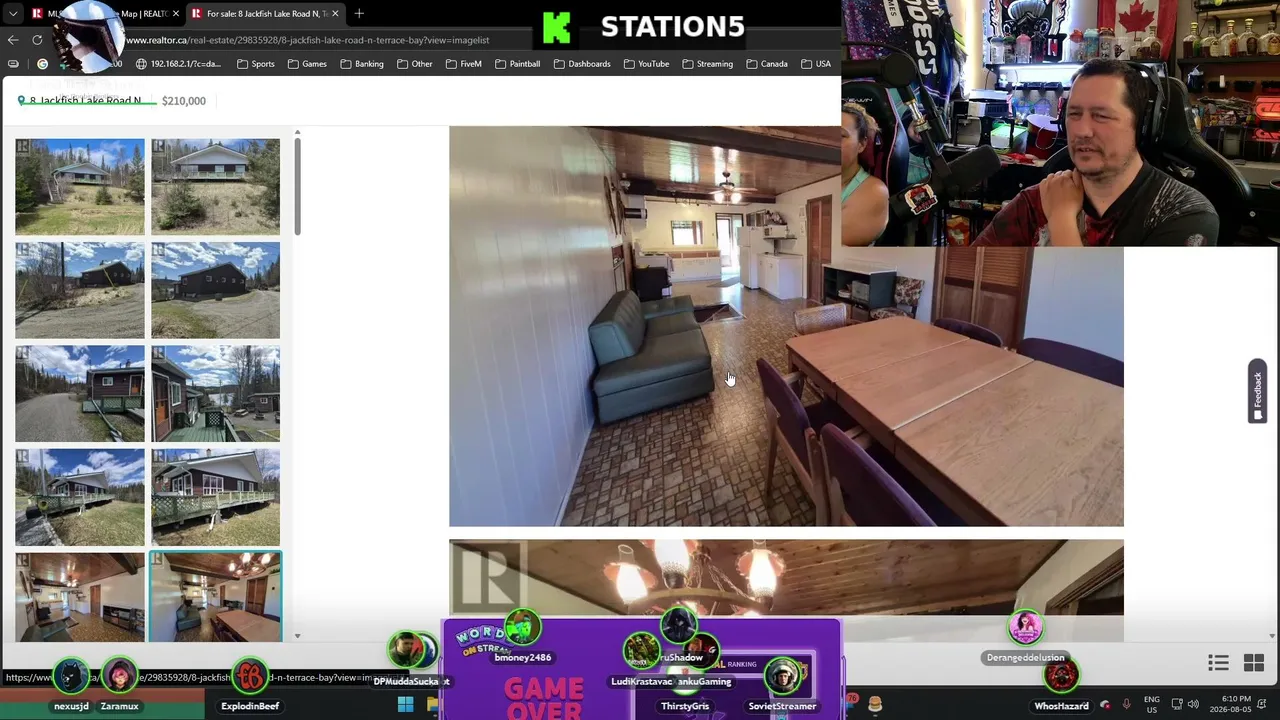Screen dimensions: 1280x720
Task: Open the Banking bookmarks folder
Action: click(x=362, y=64)
